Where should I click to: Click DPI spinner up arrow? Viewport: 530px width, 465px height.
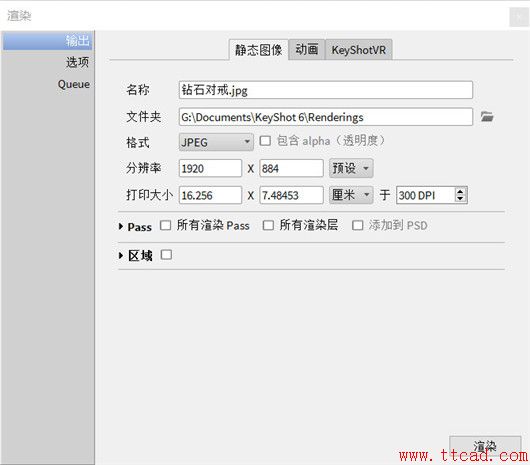point(460,192)
